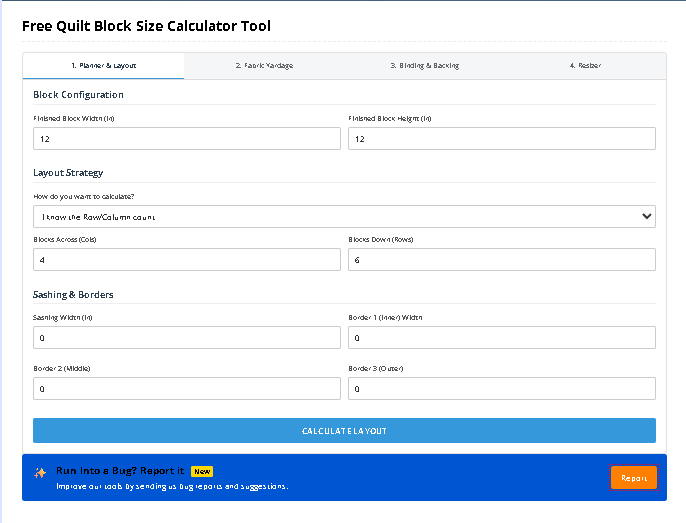Switch to the Fabric Yardage tab
The height and width of the screenshot is (523, 686).
(264, 66)
